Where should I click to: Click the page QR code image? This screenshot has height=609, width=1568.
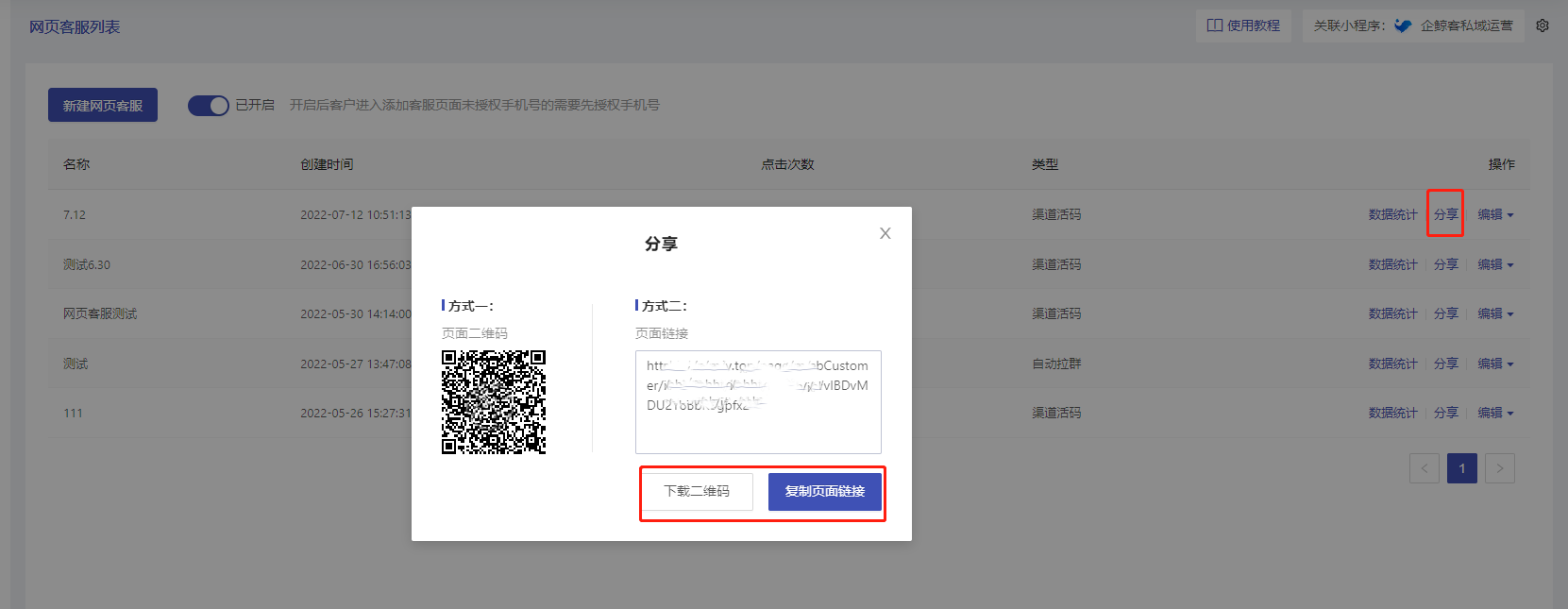tap(494, 402)
